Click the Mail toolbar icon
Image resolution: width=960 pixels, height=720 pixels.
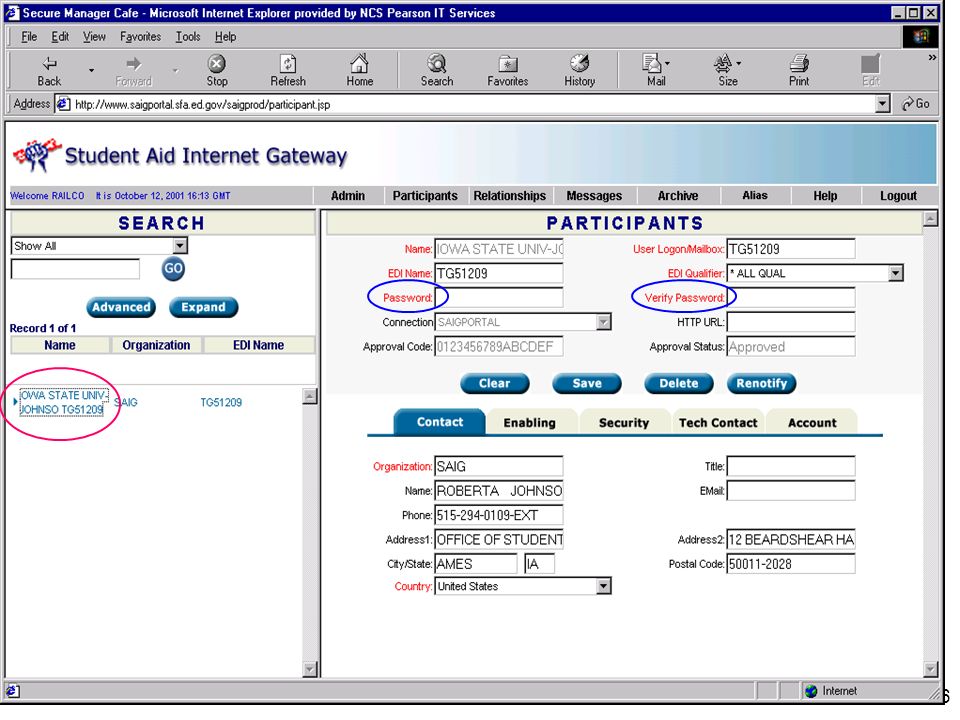[x=653, y=70]
